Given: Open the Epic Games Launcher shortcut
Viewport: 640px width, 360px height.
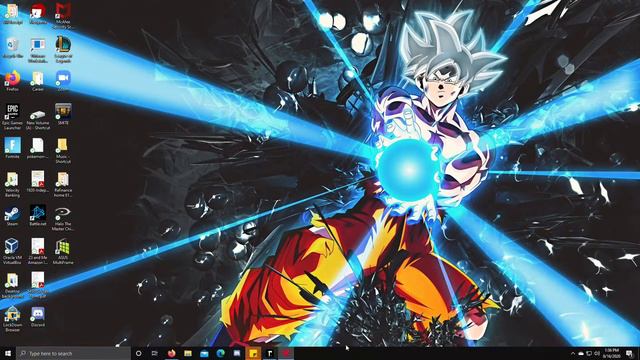Looking at the screenshot, I should tap(12, 117).
